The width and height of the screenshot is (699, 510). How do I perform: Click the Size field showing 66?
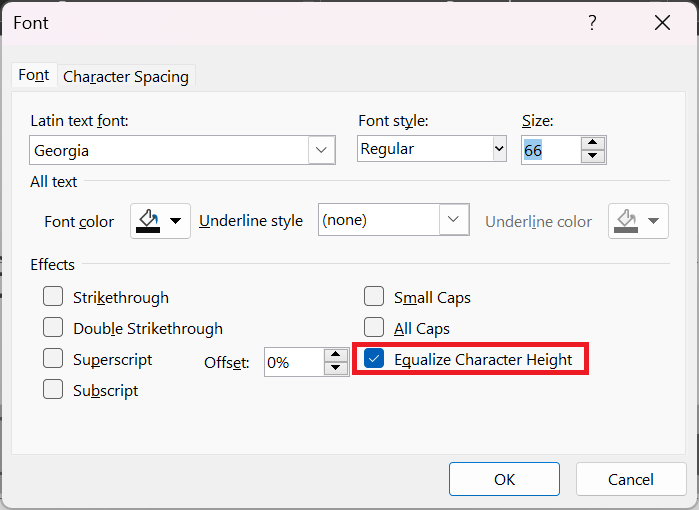[x=551, y=150]
